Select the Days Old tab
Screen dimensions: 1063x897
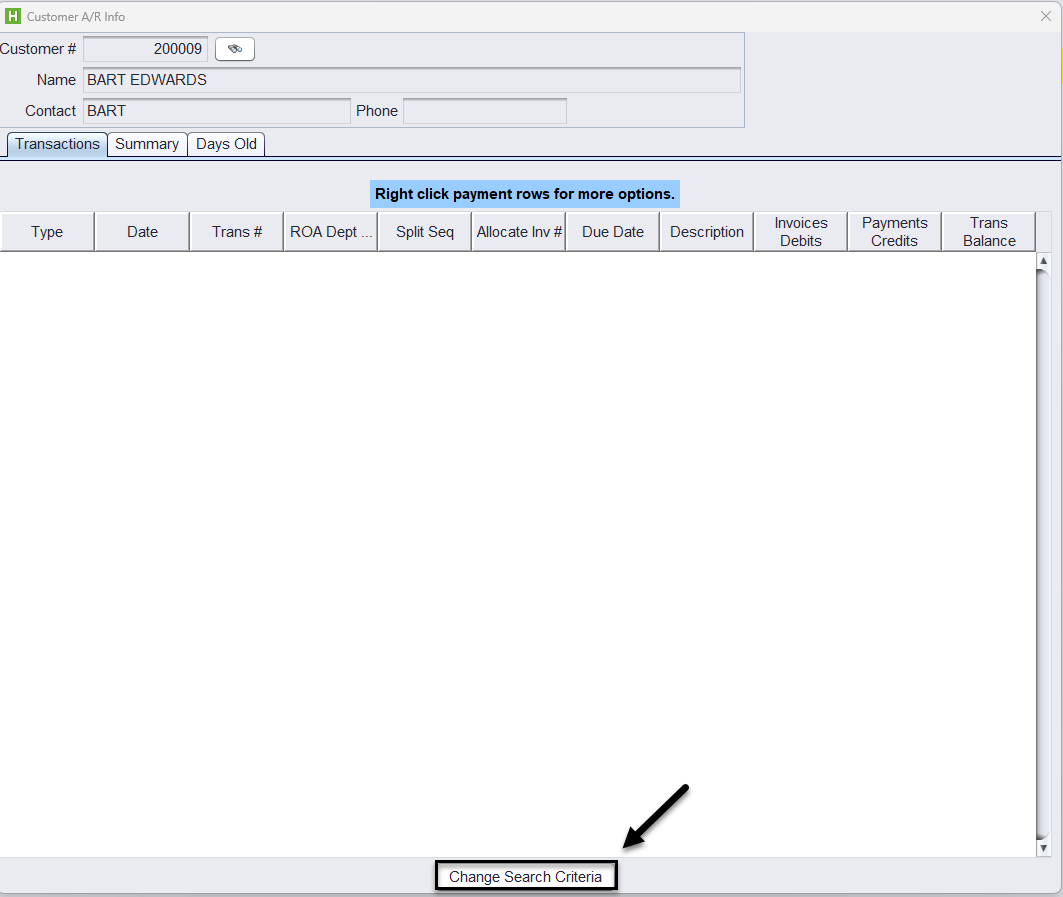click(x=226, y=144)
